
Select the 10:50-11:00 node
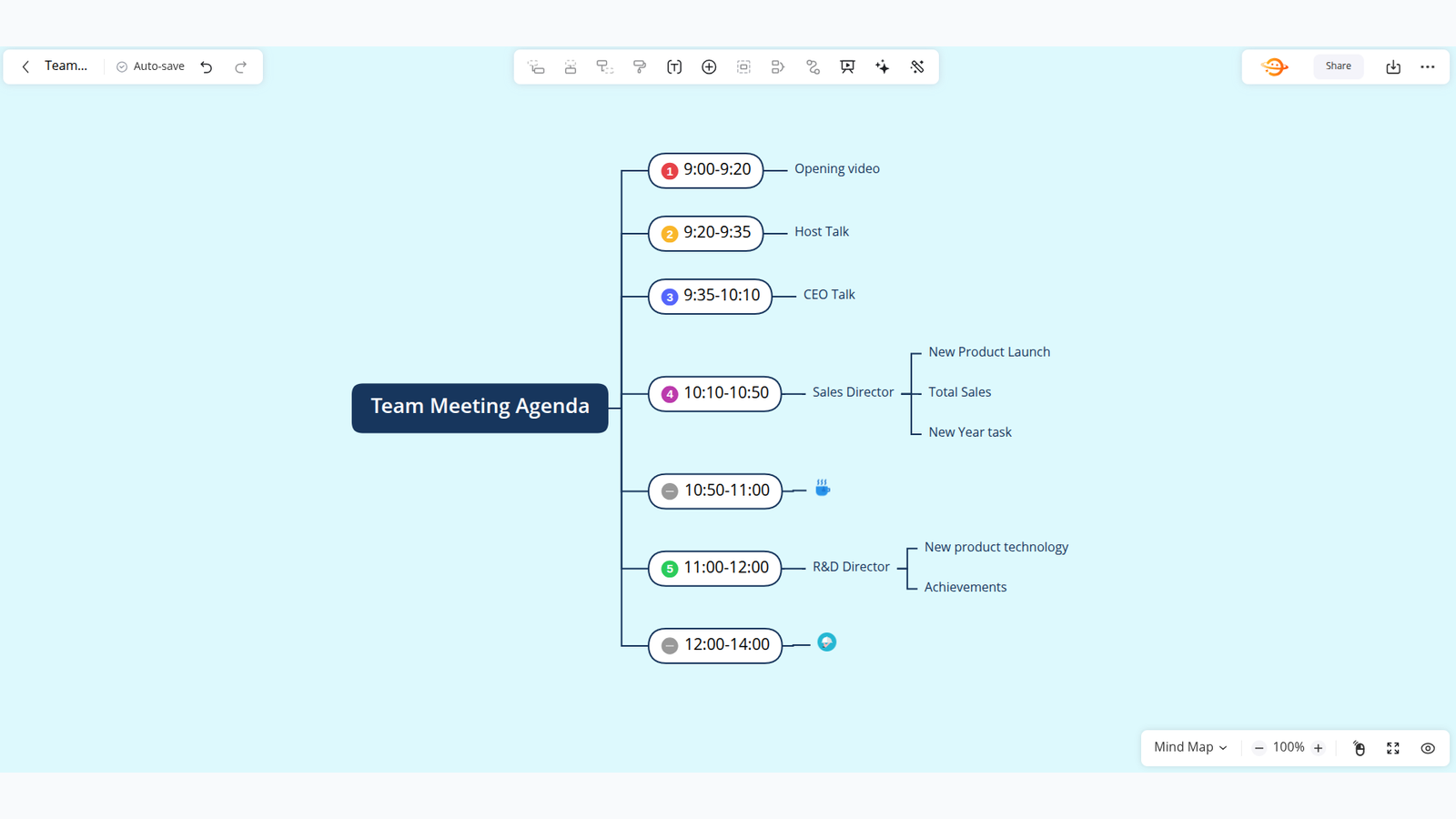click(715, 491)
